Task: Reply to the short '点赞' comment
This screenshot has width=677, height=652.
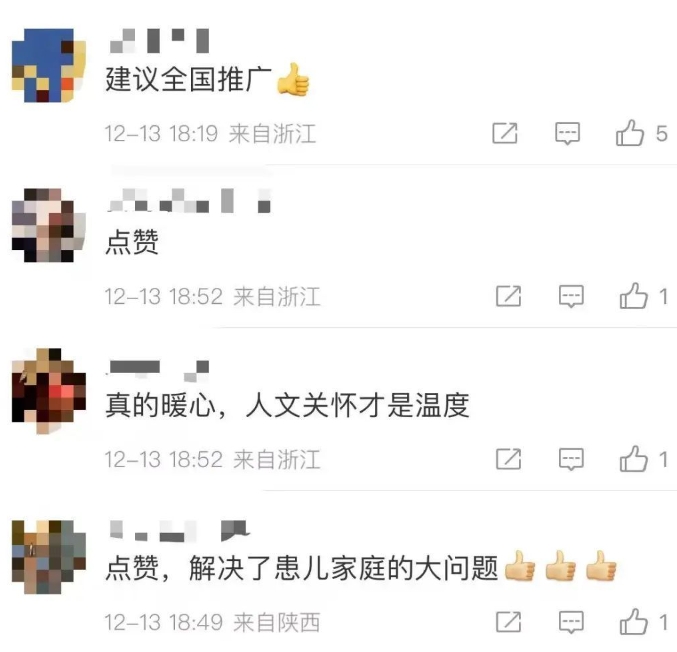Action: (571, 296)
